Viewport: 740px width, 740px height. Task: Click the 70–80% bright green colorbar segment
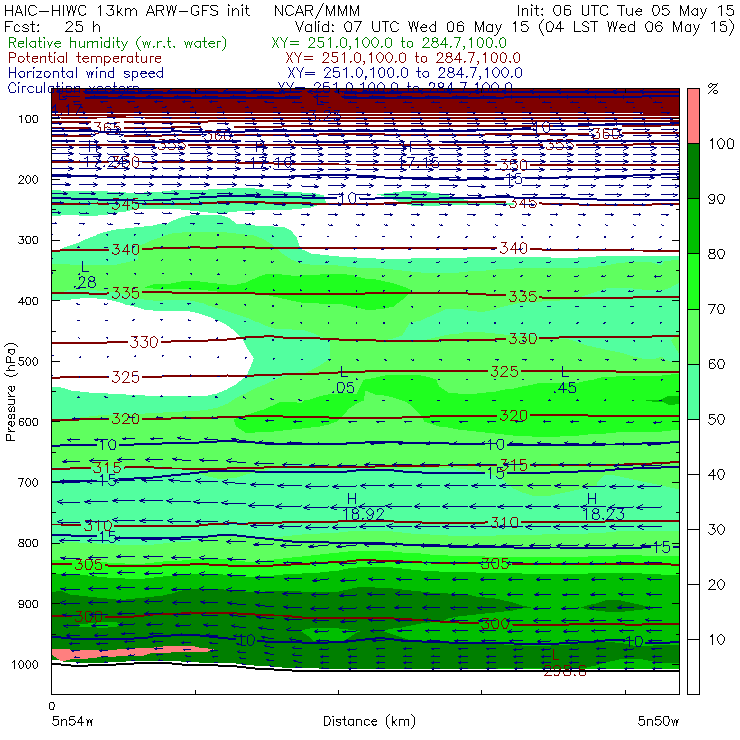[x=693, y=281]
